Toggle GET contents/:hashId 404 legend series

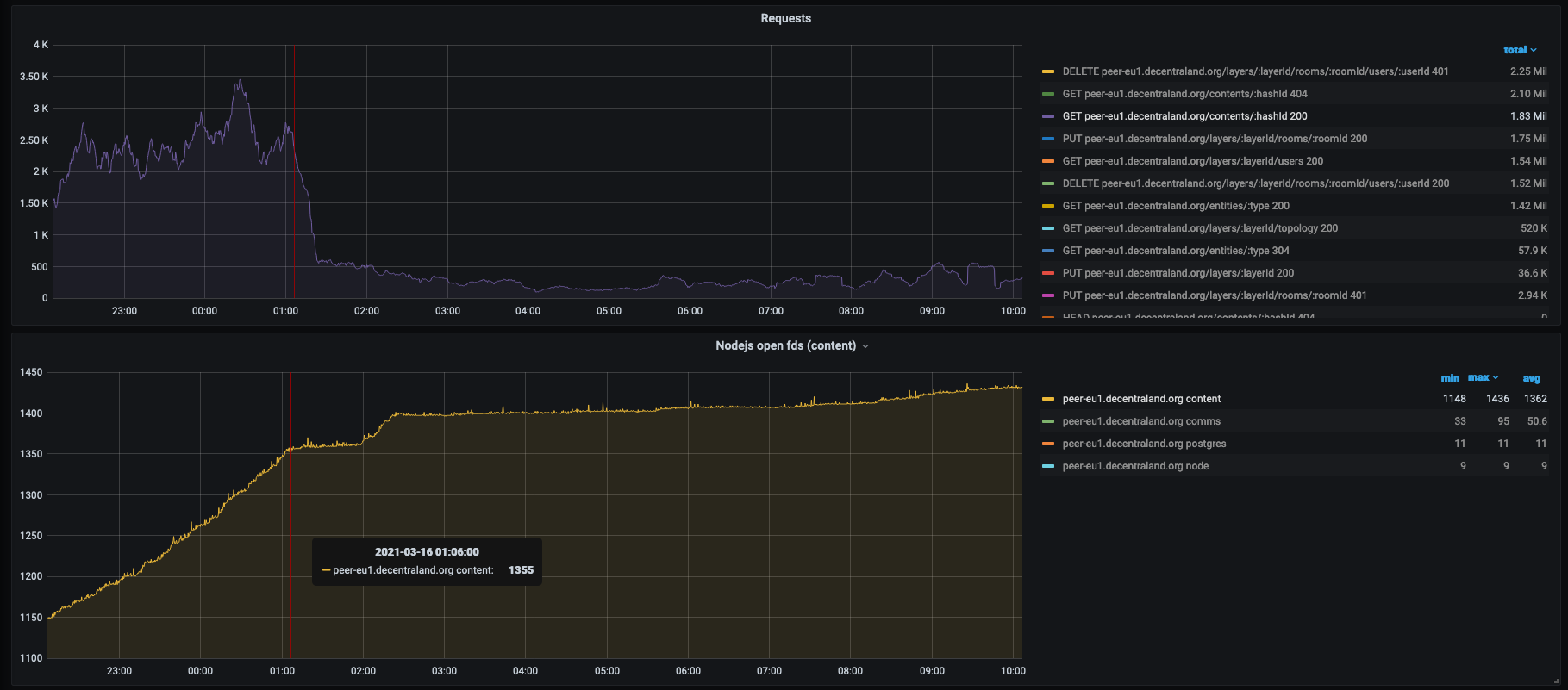coord(1184,94)
